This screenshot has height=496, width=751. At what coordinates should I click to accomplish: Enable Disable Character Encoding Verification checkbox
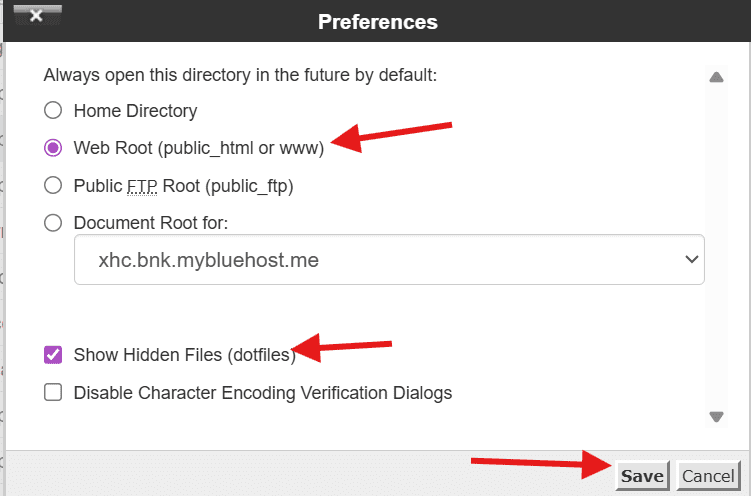(x=53, y=393)
